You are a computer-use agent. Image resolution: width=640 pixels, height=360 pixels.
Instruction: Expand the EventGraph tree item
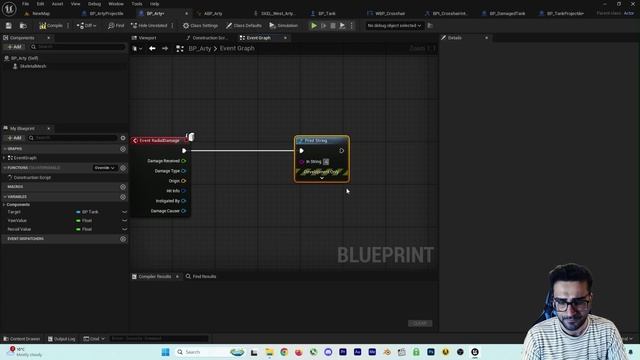point(4,158)
